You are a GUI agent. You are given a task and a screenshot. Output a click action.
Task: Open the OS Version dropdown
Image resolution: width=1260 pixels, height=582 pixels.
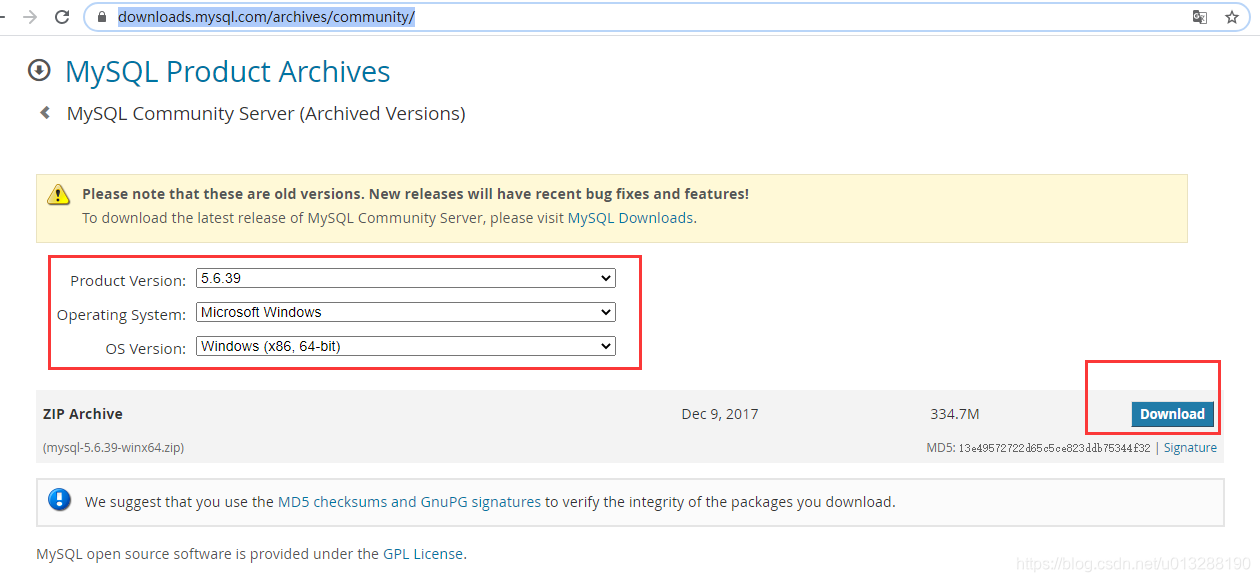[406, 346]
